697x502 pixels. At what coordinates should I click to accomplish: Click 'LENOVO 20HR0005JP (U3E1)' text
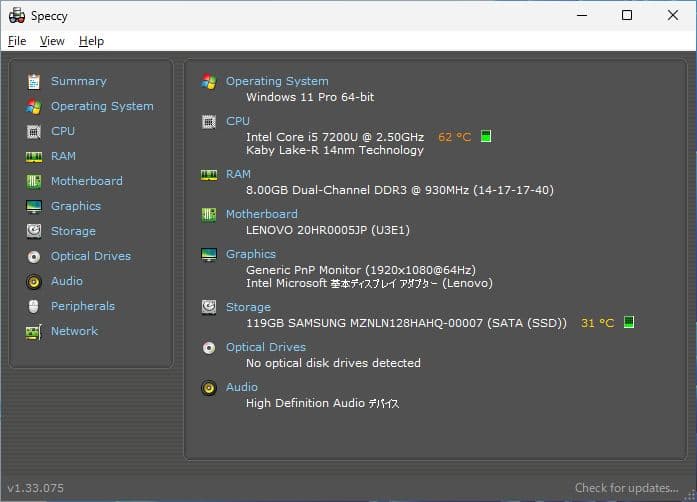[328, 230]
